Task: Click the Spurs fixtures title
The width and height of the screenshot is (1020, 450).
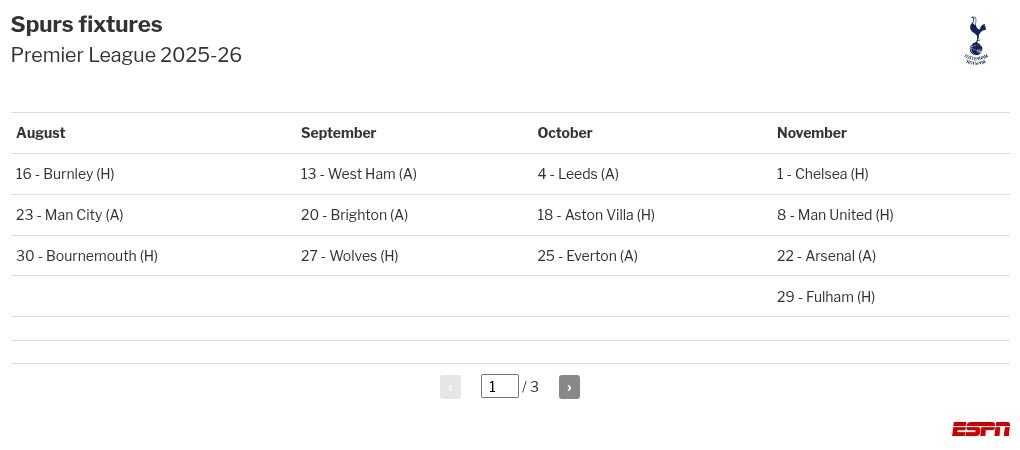Action: tap(87, 24)
